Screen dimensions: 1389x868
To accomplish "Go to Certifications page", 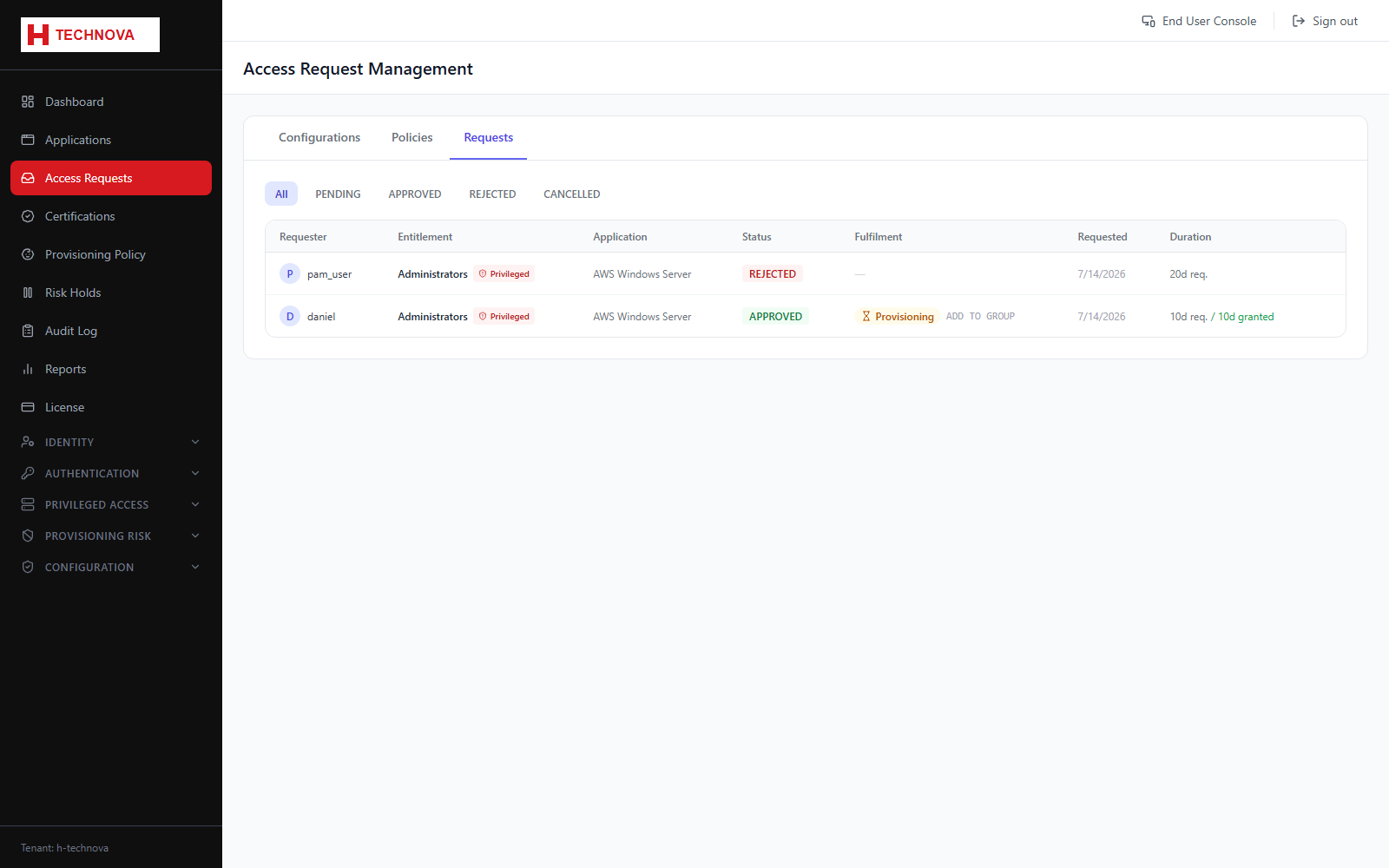I will pyautogui.click(x=111, y=216).
